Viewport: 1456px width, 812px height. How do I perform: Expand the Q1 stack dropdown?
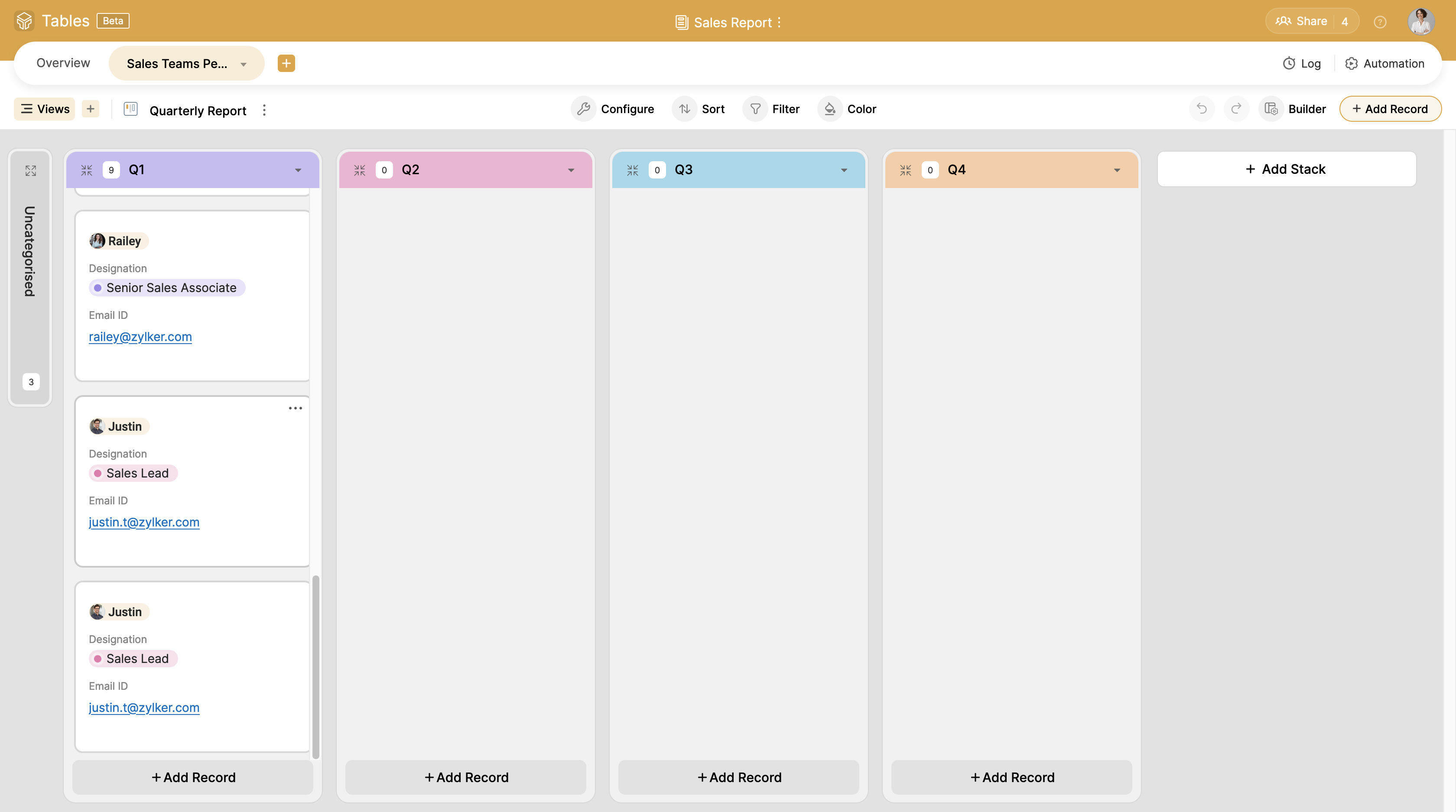pyautogui.click(x=298, y=169)
